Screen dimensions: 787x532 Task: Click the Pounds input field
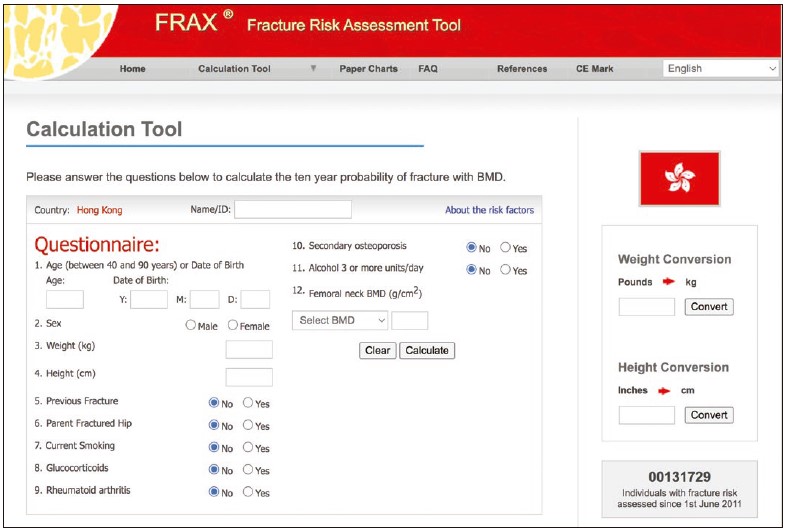(x=646, y=307)
